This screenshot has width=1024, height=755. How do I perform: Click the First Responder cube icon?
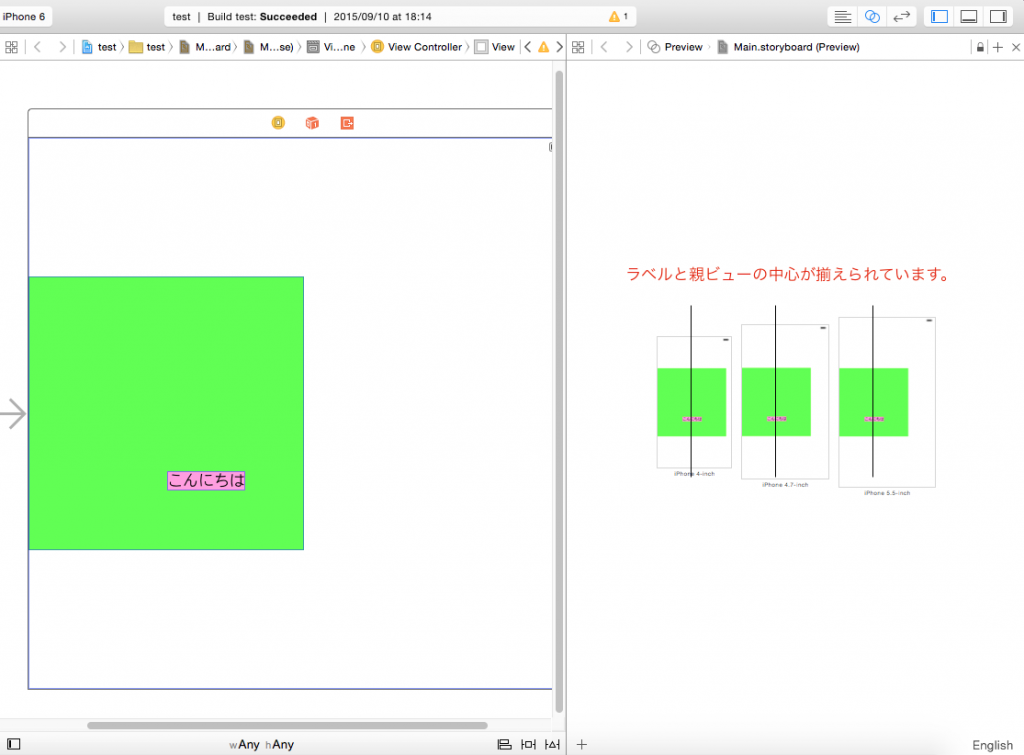click(312, 123)
